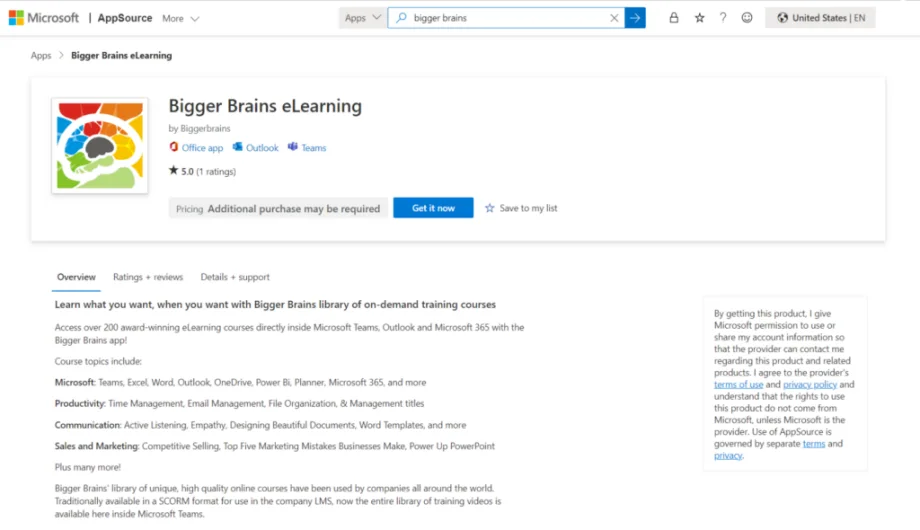Image resolution: width=920 pixels, height=530 pixels.
Task: Click the Additional purchase may be required text
Action: tap(294, 208)
